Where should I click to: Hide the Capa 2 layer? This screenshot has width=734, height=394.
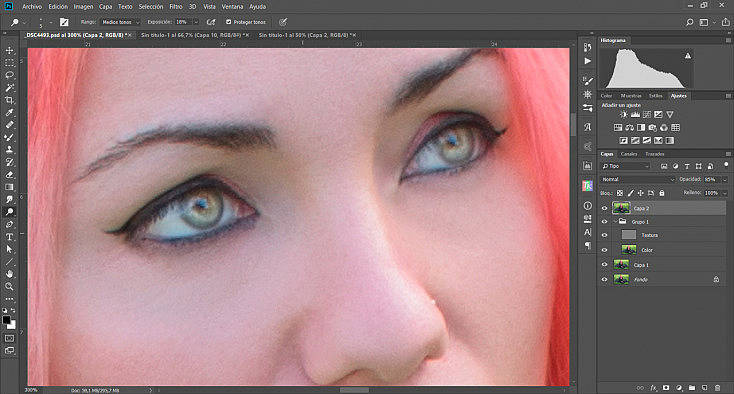604,208
